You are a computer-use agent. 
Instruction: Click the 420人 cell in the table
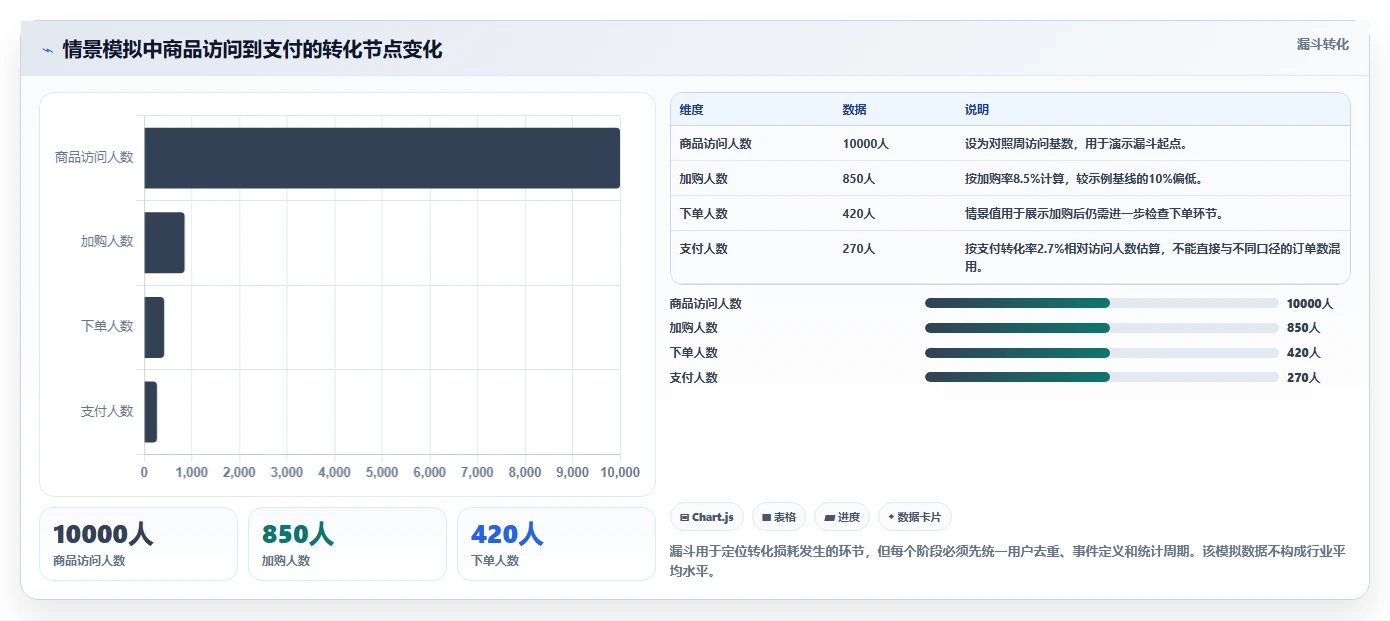click(x=859, y=214)
